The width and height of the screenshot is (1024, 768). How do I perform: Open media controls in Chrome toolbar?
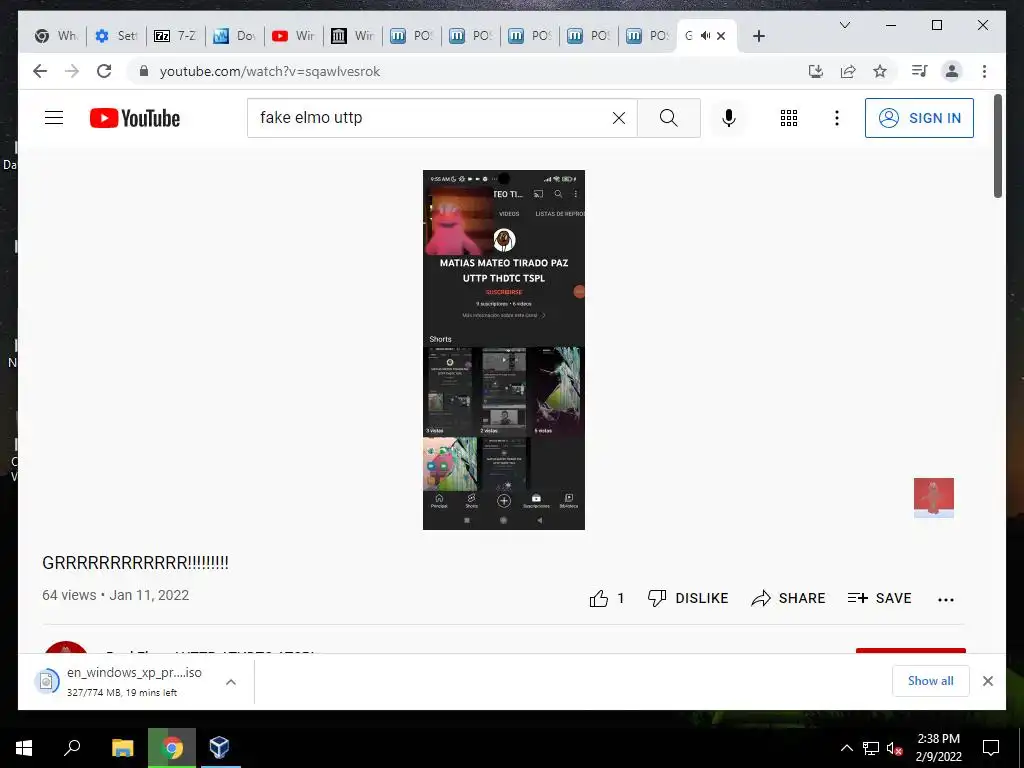(920, 71)
